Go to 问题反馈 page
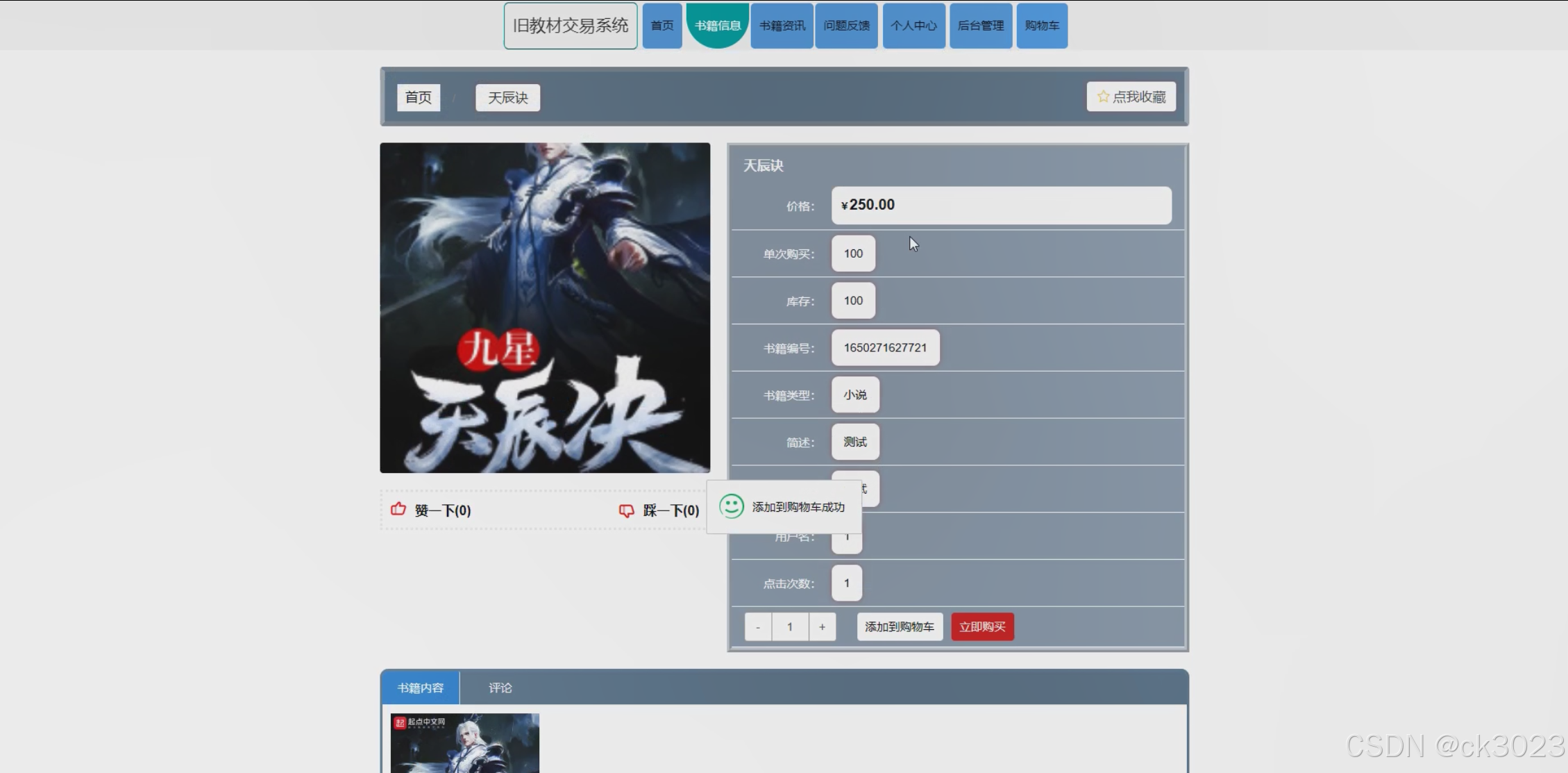The image size is (1568, 773). [846, 26]
